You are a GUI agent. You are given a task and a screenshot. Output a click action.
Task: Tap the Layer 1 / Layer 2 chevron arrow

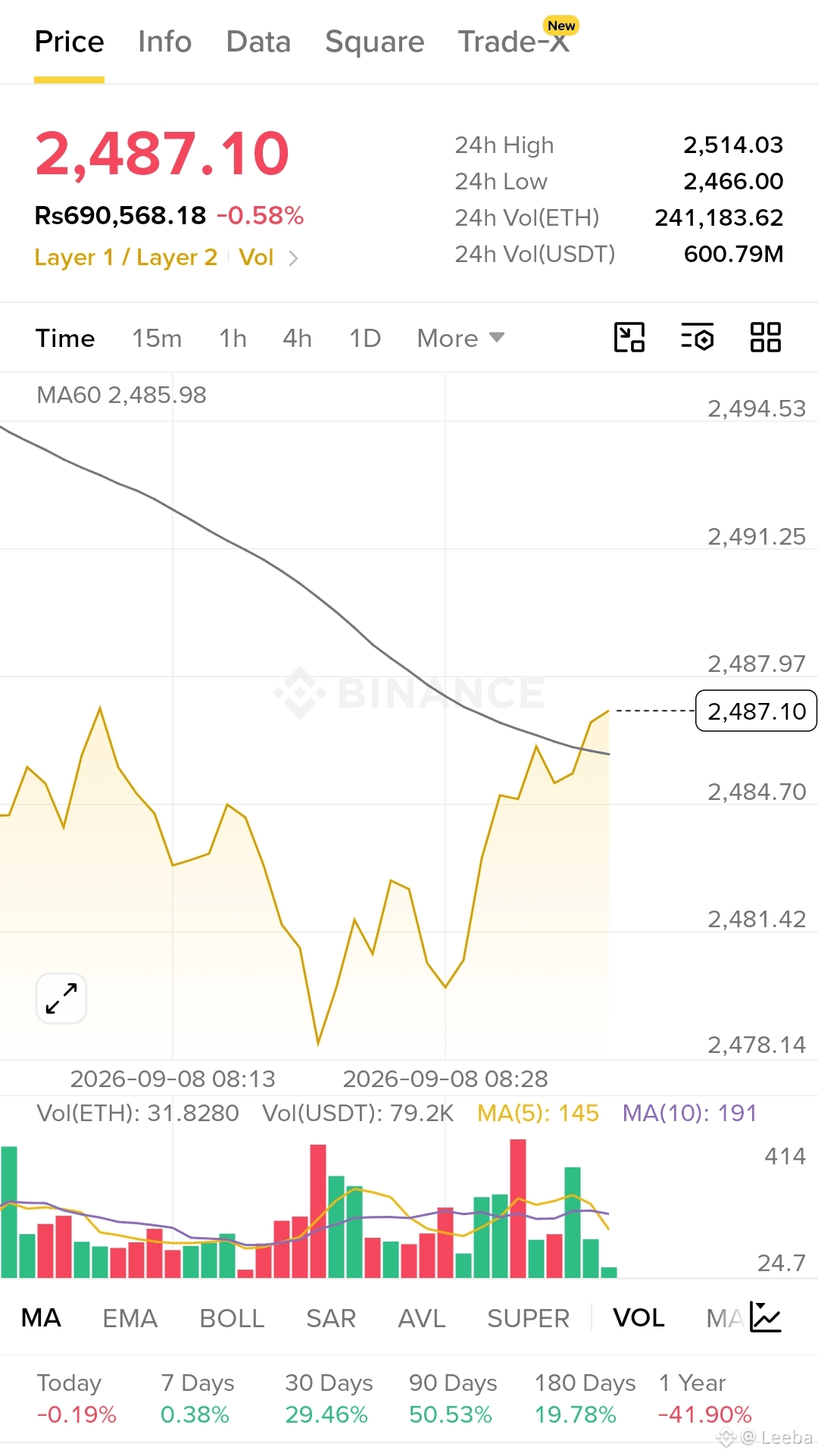click(293, 258)
